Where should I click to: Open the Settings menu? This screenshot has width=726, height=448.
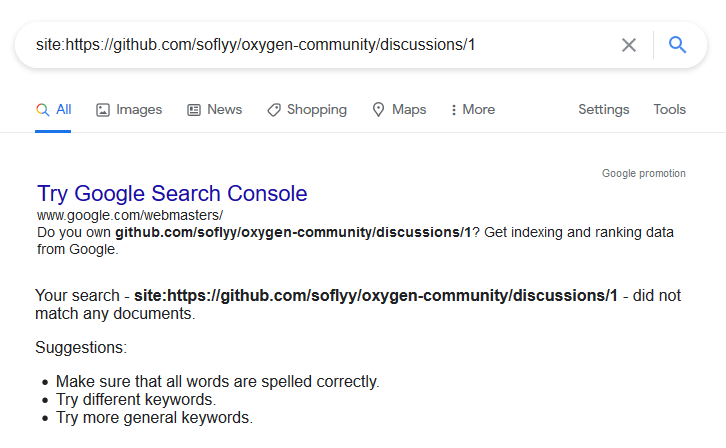tap(604, 110)
